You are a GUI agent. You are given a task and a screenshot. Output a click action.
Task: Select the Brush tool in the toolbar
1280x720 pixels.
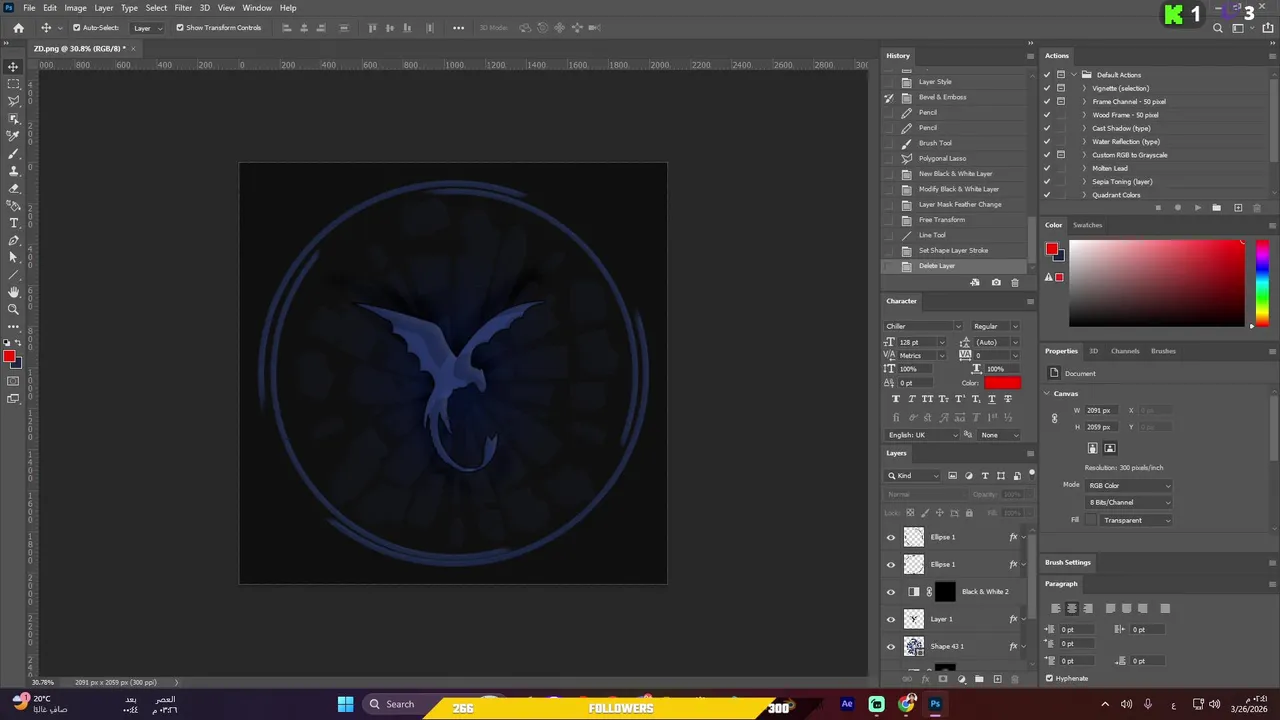(x=13, y=153)
